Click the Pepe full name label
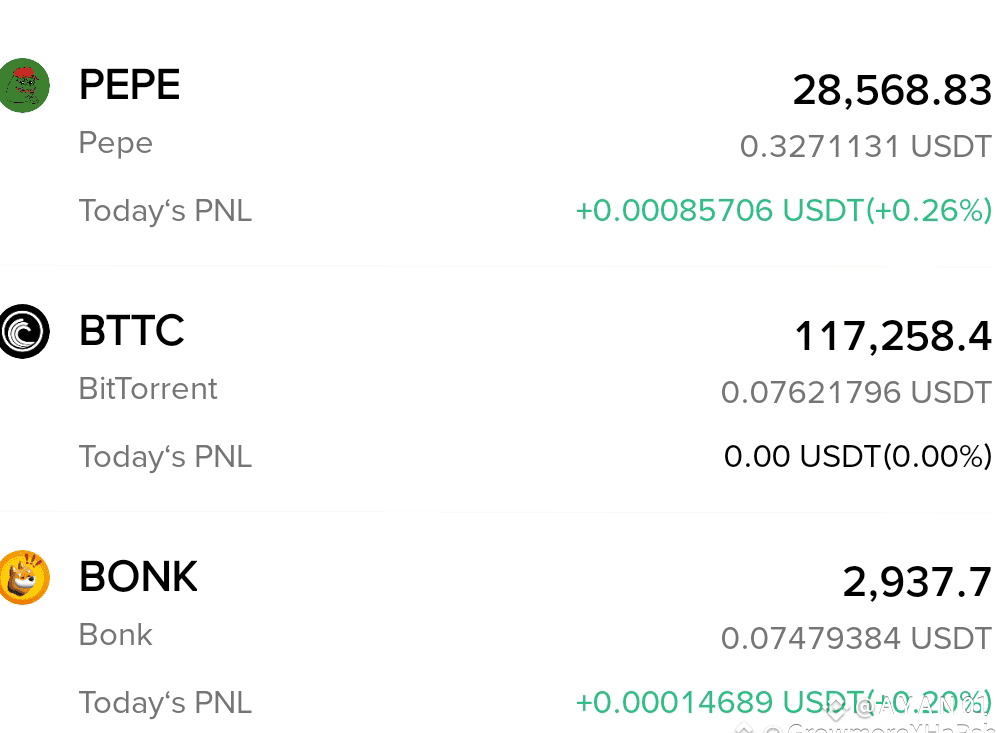996x733 pixels. 116,144
